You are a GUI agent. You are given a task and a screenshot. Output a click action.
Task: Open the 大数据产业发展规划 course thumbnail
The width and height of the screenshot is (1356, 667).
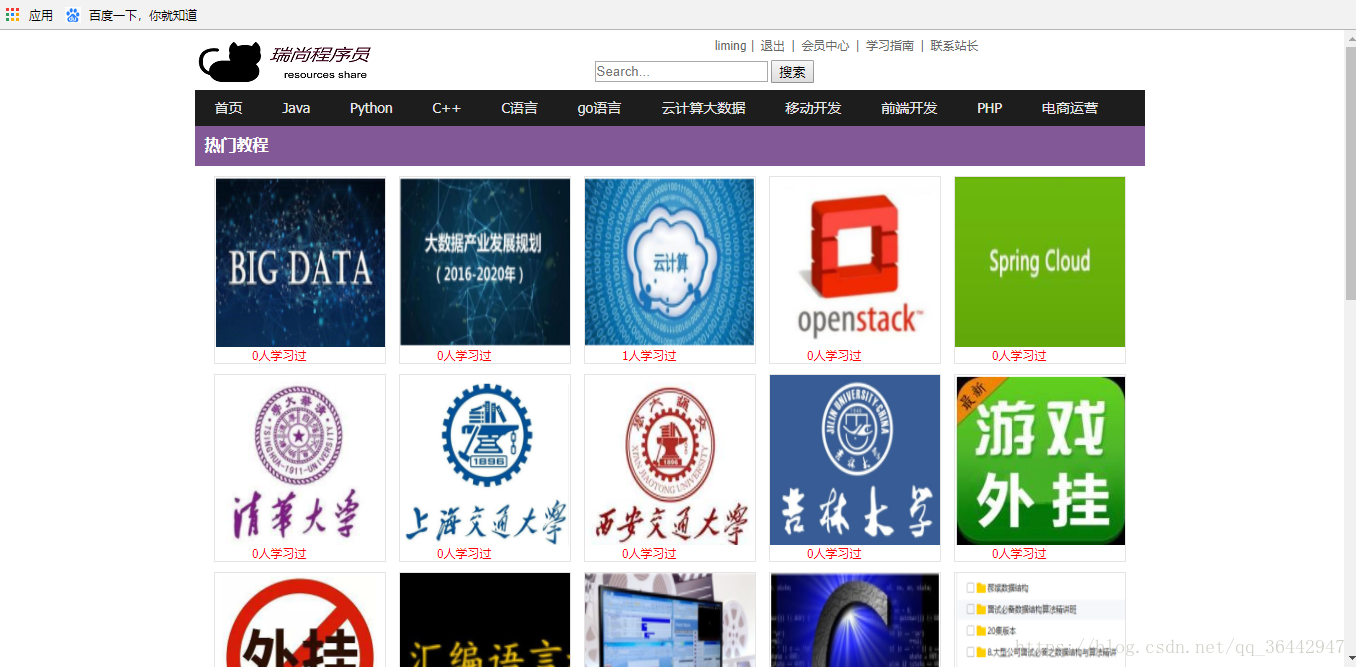click(x=485, y=263)
